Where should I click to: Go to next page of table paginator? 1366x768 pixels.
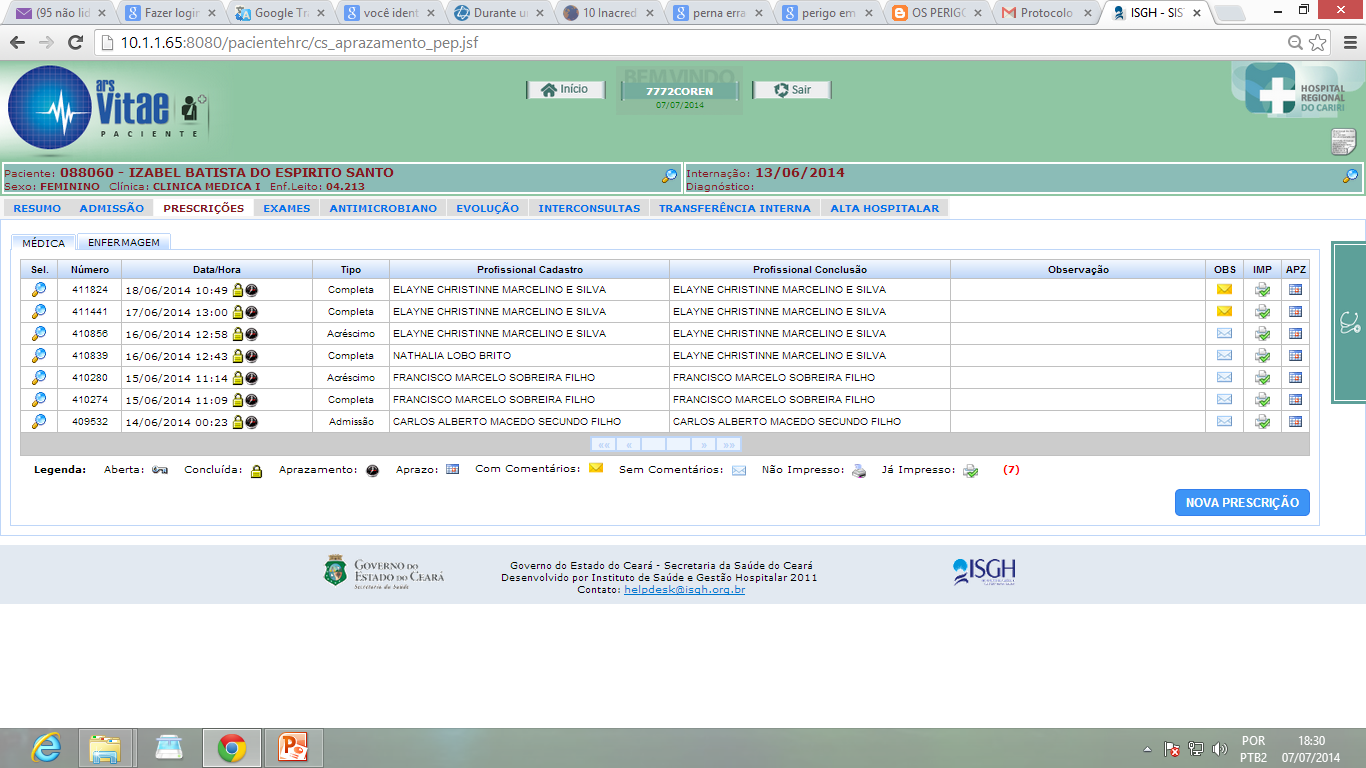click(704, 444)
